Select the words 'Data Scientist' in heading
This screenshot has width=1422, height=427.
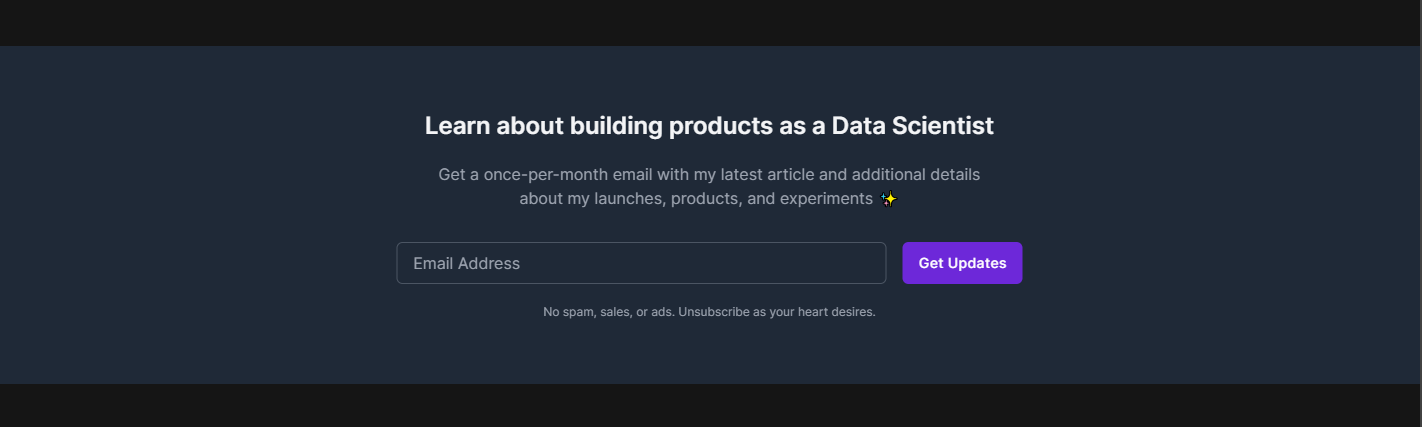912,126
